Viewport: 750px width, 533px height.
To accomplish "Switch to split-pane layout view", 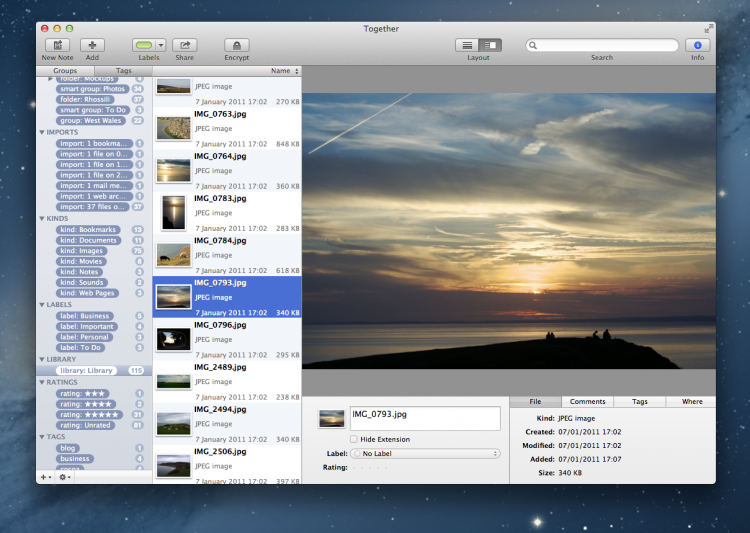I will click(490, 45).
